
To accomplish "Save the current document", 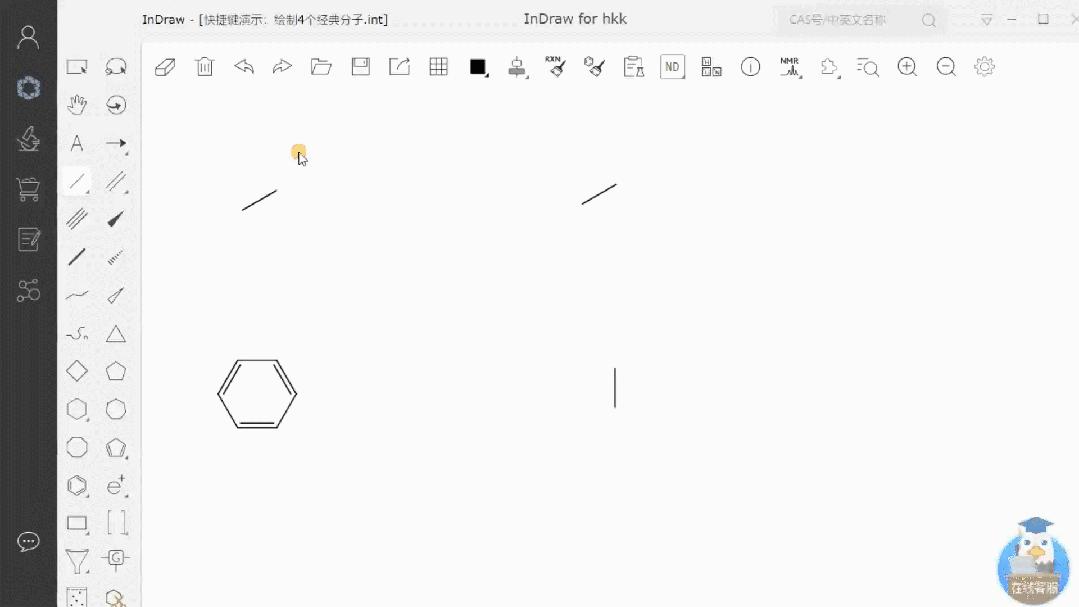I will (x=360, y=66).
